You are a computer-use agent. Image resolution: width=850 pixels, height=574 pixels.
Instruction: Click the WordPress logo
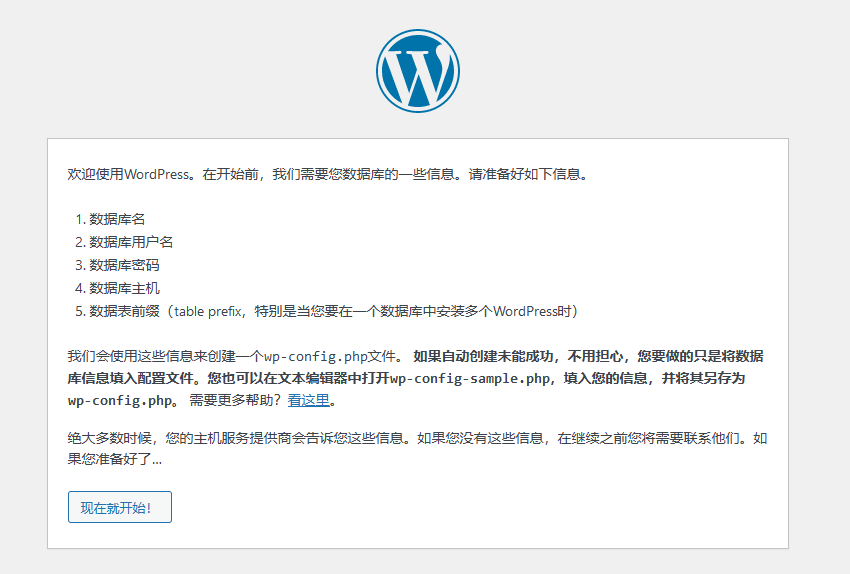coord(418,71)
